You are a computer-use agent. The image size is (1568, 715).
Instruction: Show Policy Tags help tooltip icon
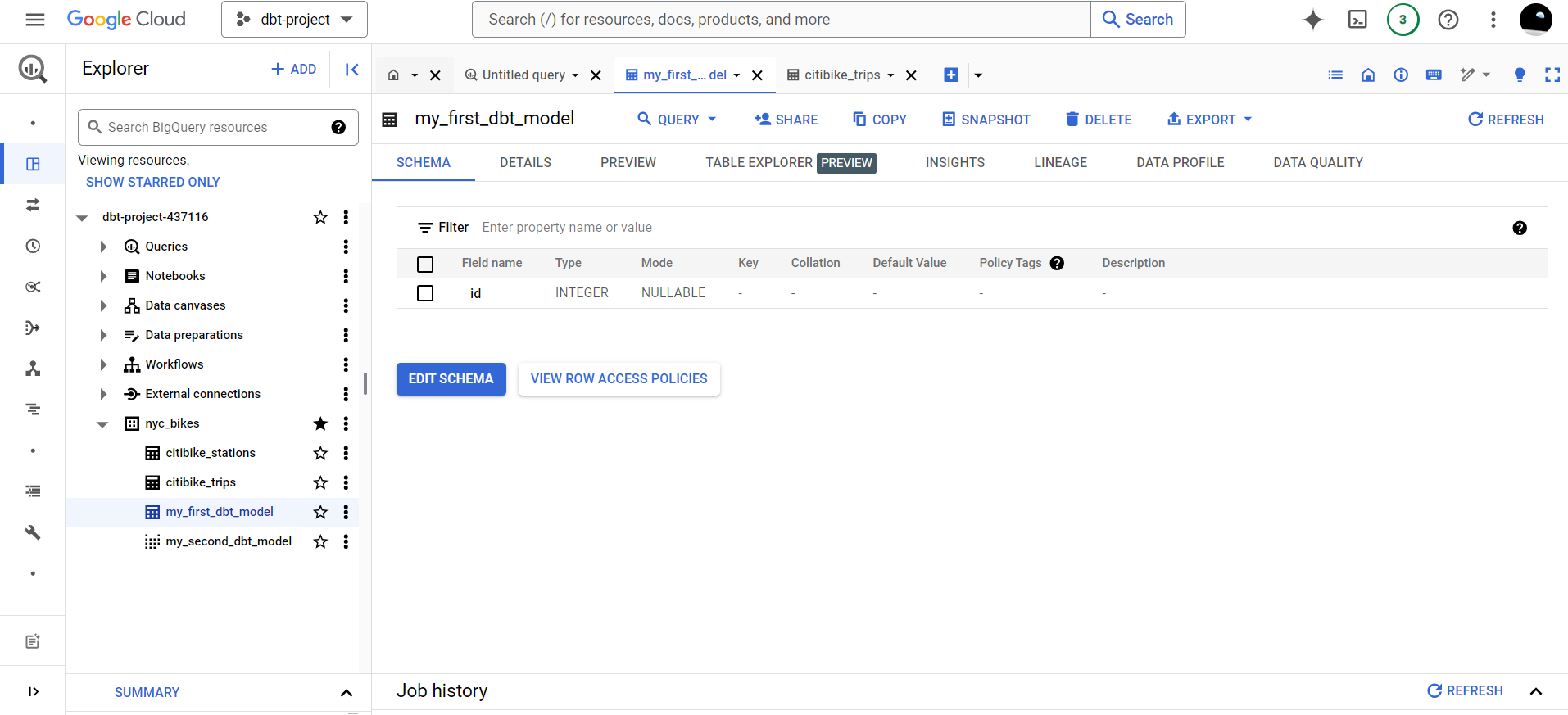(x=1057, y=263)
